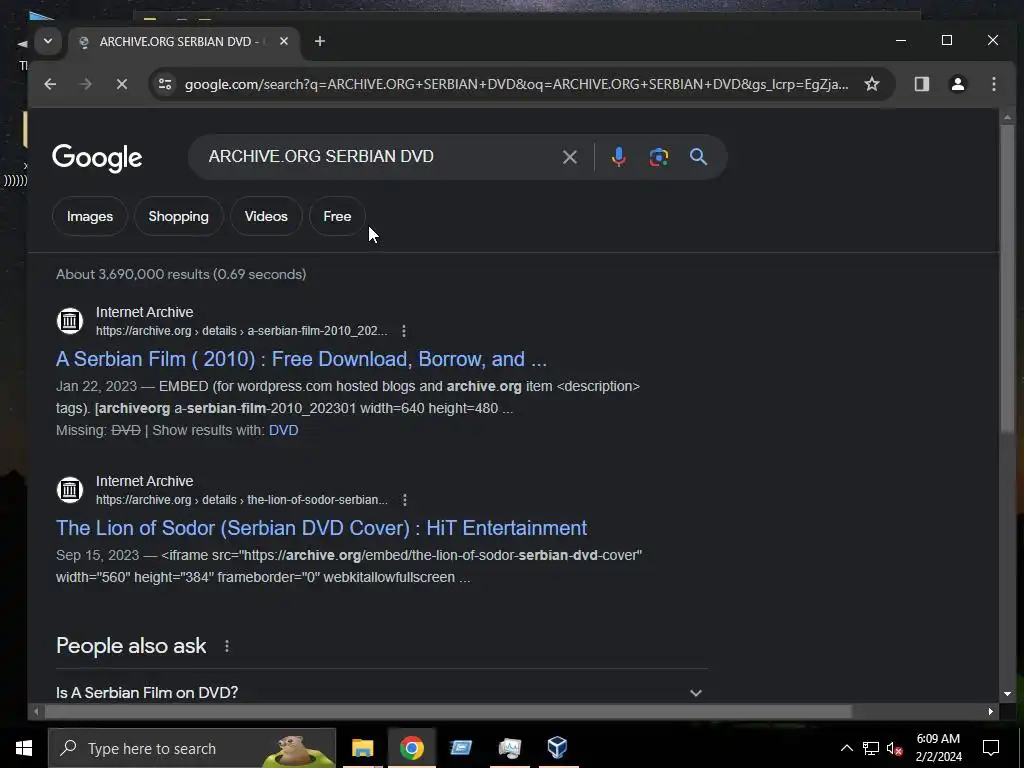Select the ARCHIVE.ORG SERBIAN DVD browser tab
This screenshot has height=768, width=1024.
point(182,41)
